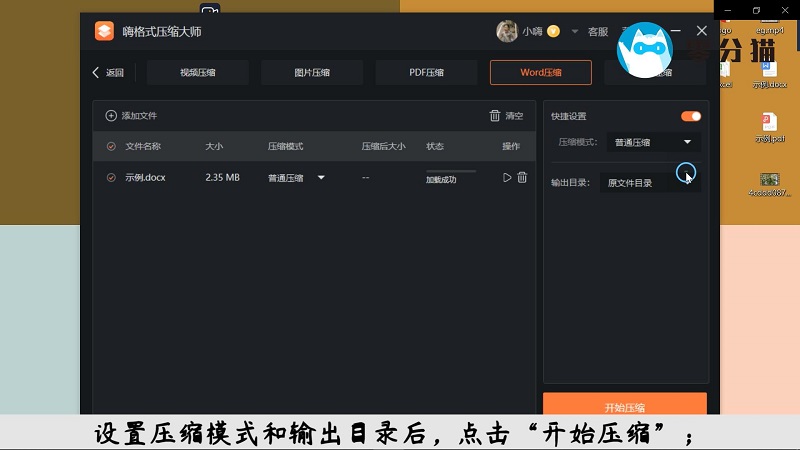The height and width of the screenshot is (450, 800).
Task: Toggle select-all checkbox in table header
Action: click(x=111, y=147)
